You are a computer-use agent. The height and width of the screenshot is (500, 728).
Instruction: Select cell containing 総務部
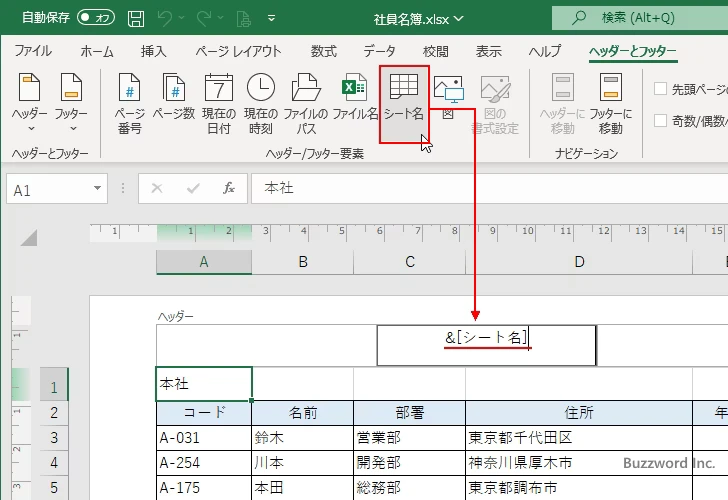pyautogui.click(x=410, y=487)
